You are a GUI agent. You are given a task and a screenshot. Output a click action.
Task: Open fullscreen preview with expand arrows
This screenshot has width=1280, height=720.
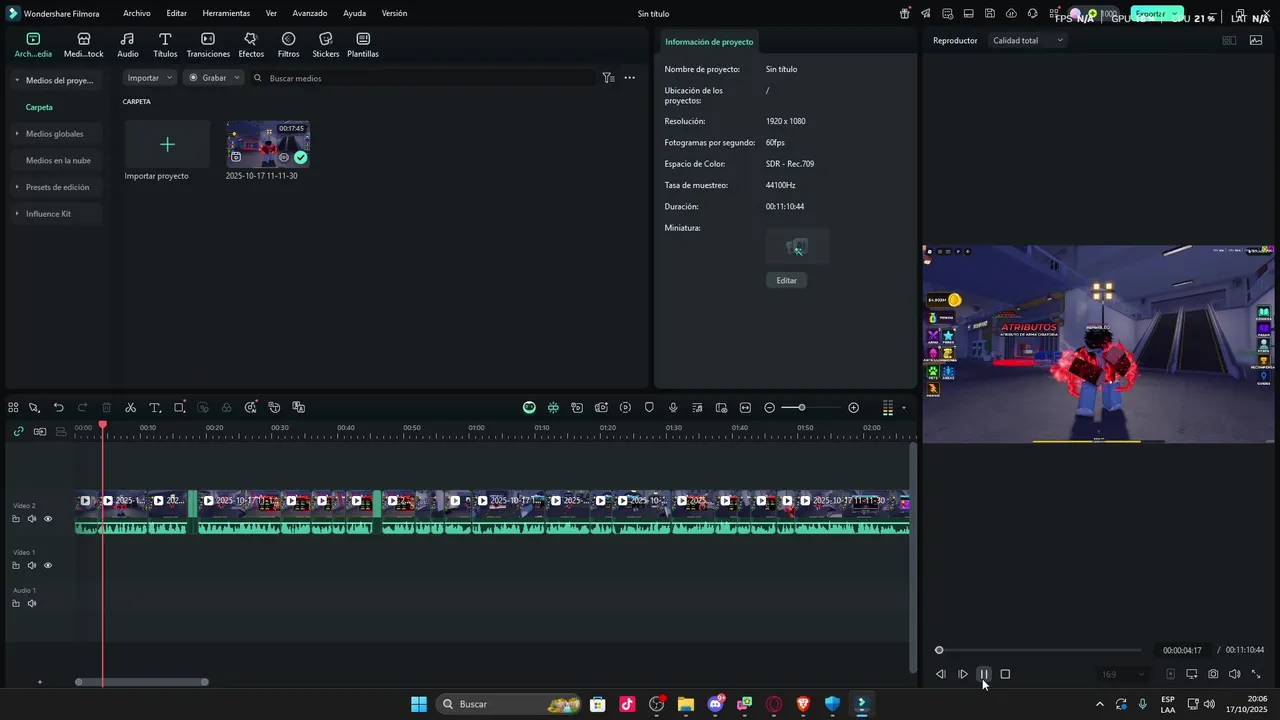pos(1256,674)
